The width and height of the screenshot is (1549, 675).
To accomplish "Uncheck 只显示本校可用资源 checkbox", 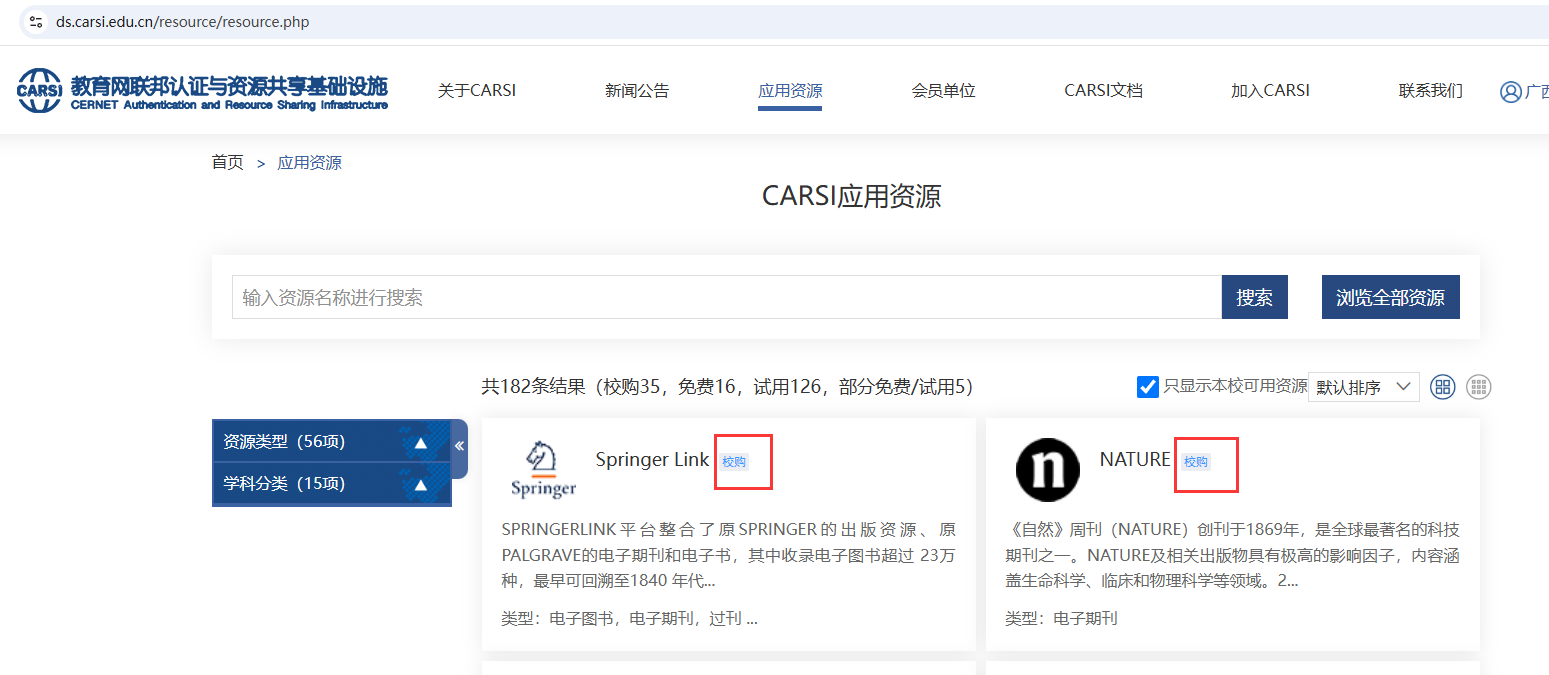I will click(x=1148, y=387).
